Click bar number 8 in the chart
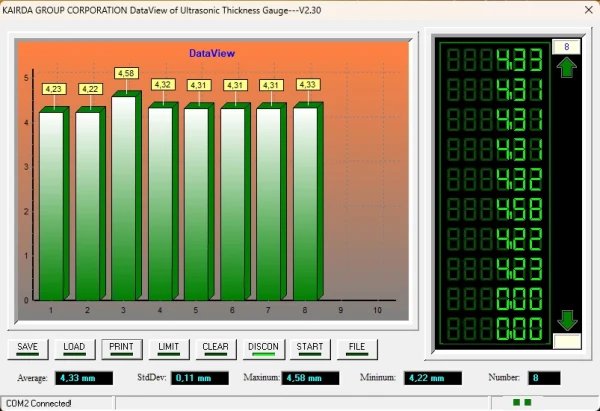The width and height of the screenshot is (600, 411). (308, 201)
